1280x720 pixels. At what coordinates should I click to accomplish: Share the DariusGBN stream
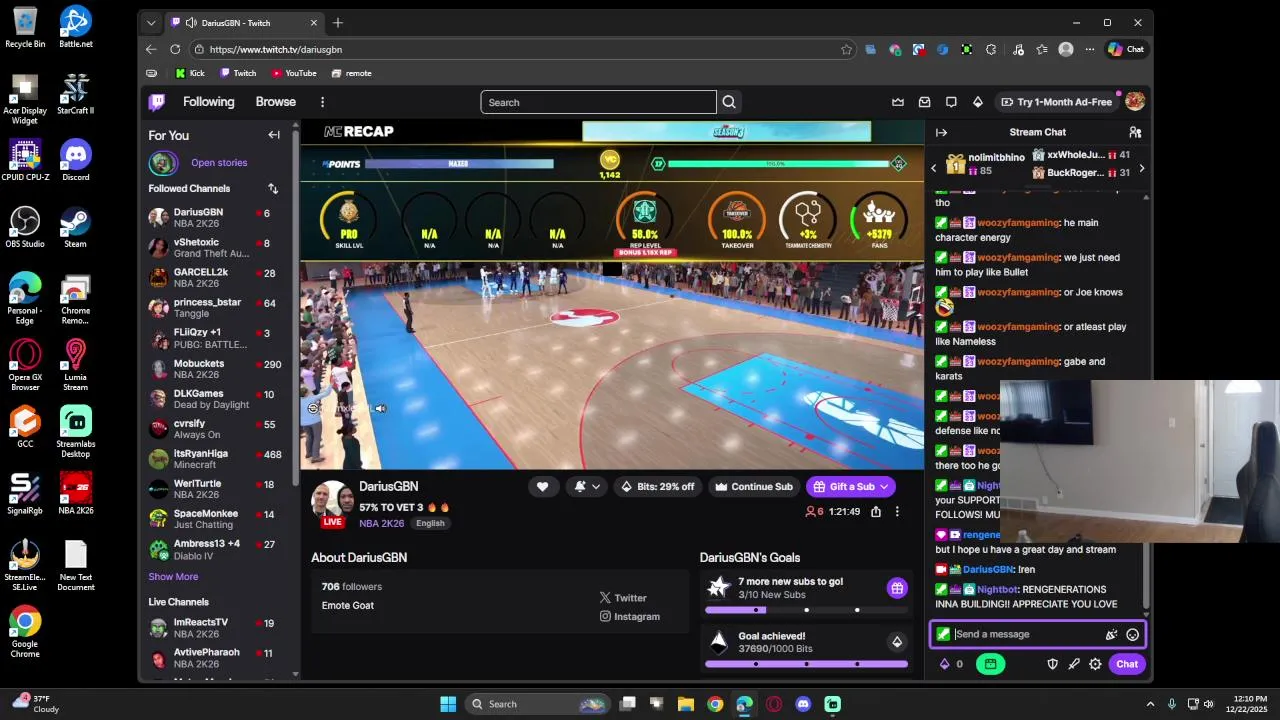876,511
